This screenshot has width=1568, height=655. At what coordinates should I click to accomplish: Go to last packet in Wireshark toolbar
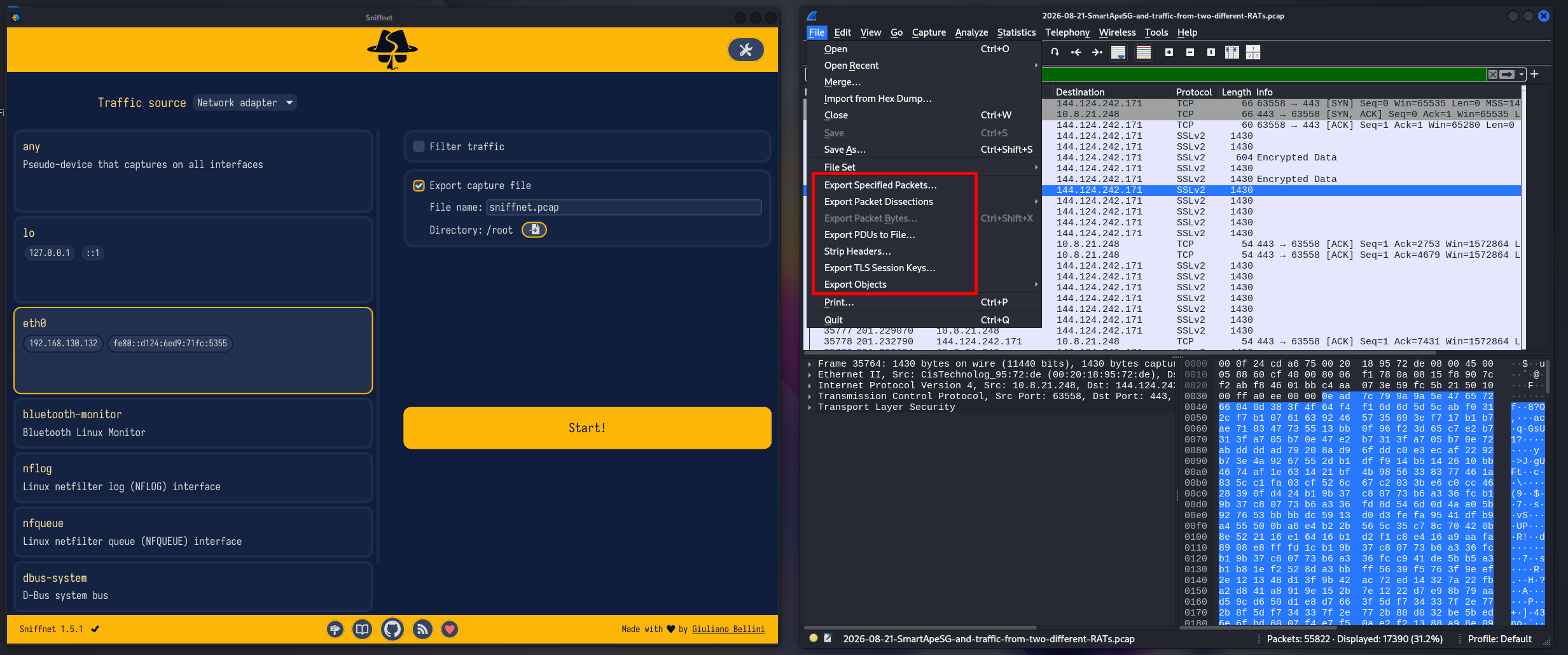1097,52
